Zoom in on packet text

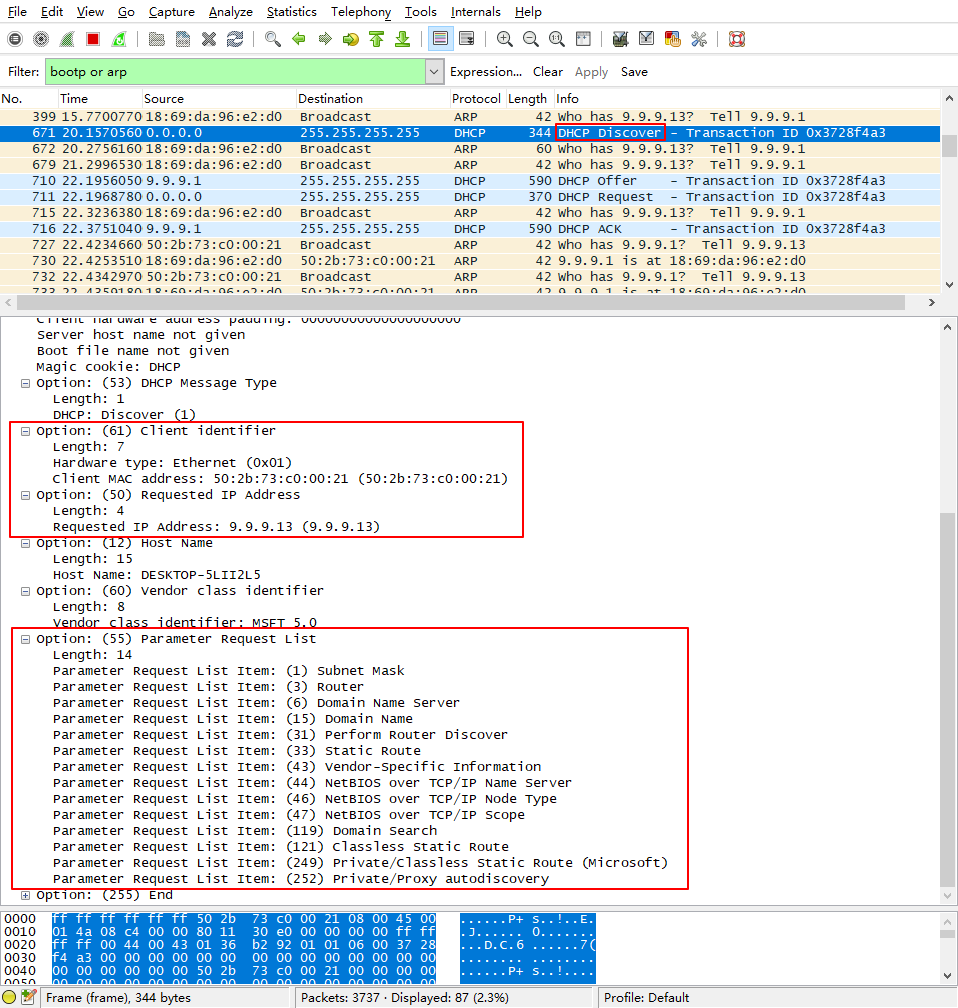pyautogui.click(x=505, y=39)
